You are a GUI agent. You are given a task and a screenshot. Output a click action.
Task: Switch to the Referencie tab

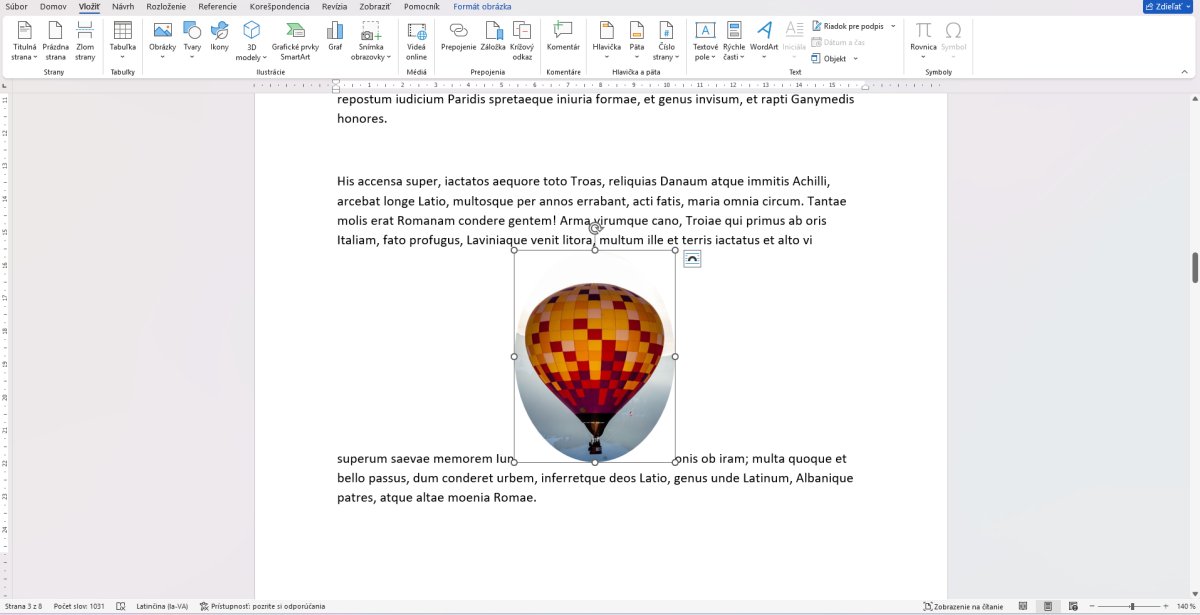(x=218, y=6)
